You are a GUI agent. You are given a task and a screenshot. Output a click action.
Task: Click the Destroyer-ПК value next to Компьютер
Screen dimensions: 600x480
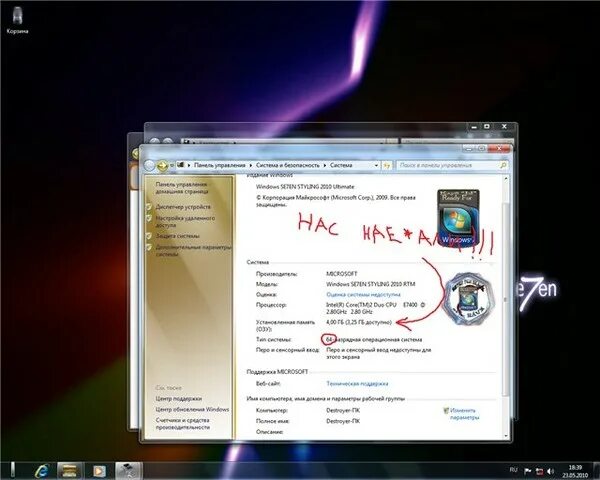(x=343, y=410)
